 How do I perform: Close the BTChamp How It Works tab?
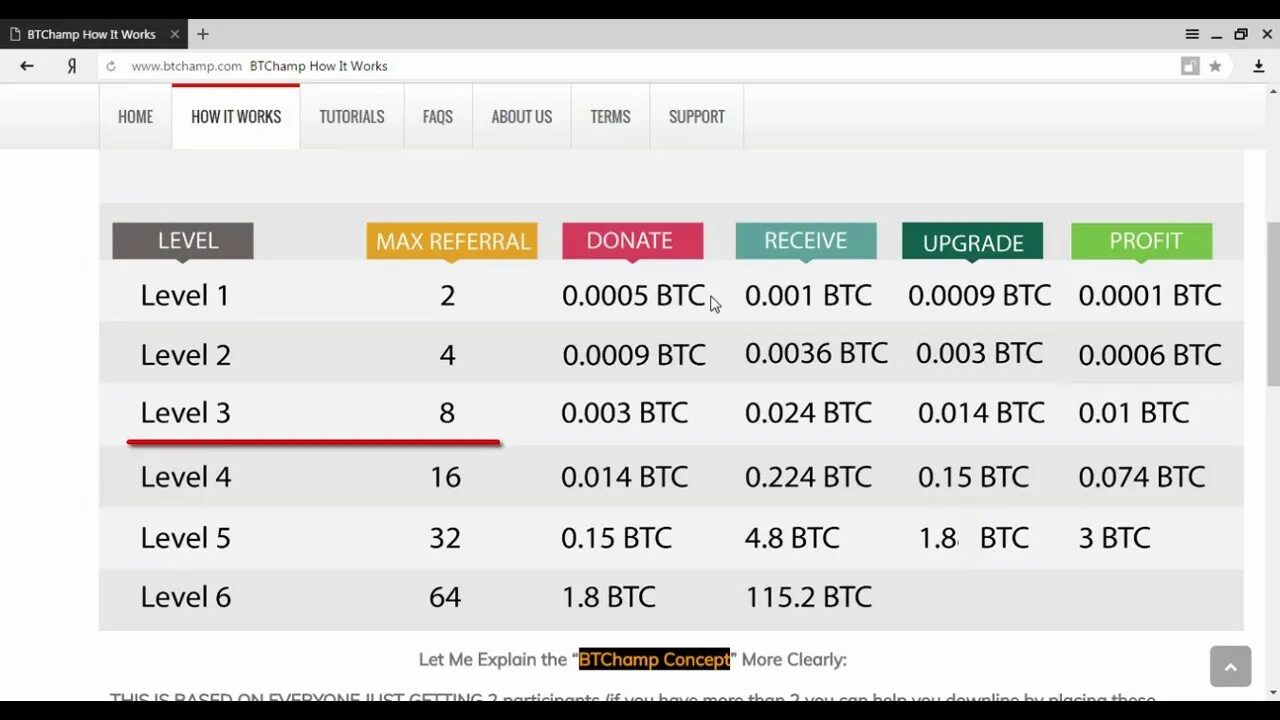(x=174, y=34)
